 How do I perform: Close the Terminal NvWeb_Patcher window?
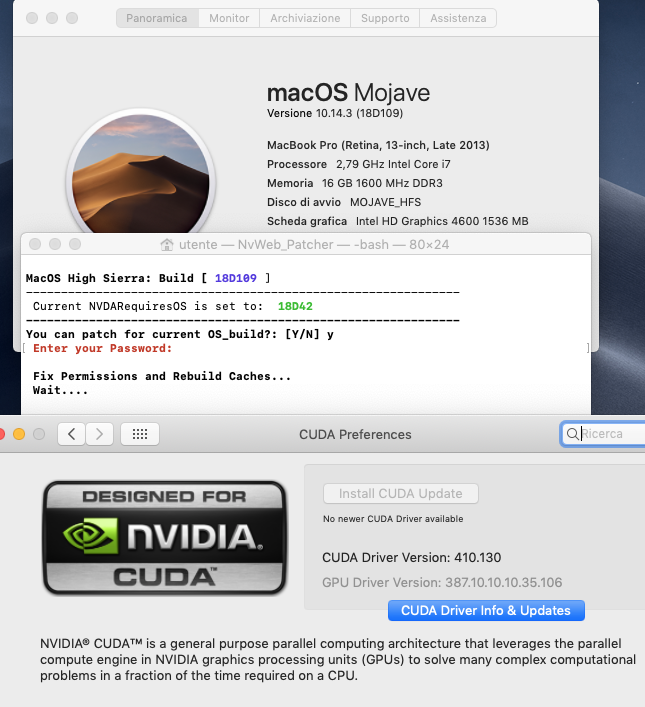(x=35, y=244)
